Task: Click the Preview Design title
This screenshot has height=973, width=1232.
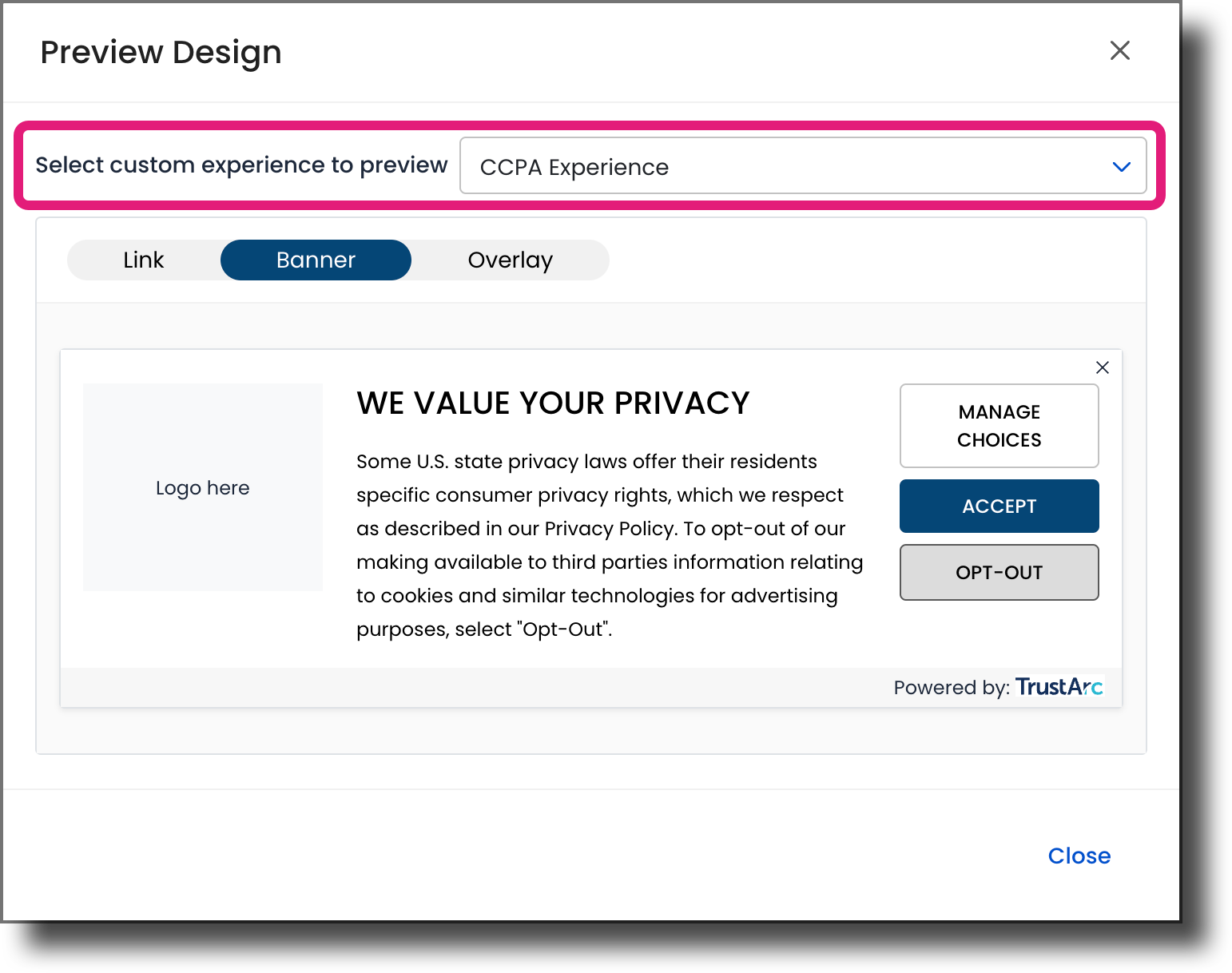Action: click(161, 51)
